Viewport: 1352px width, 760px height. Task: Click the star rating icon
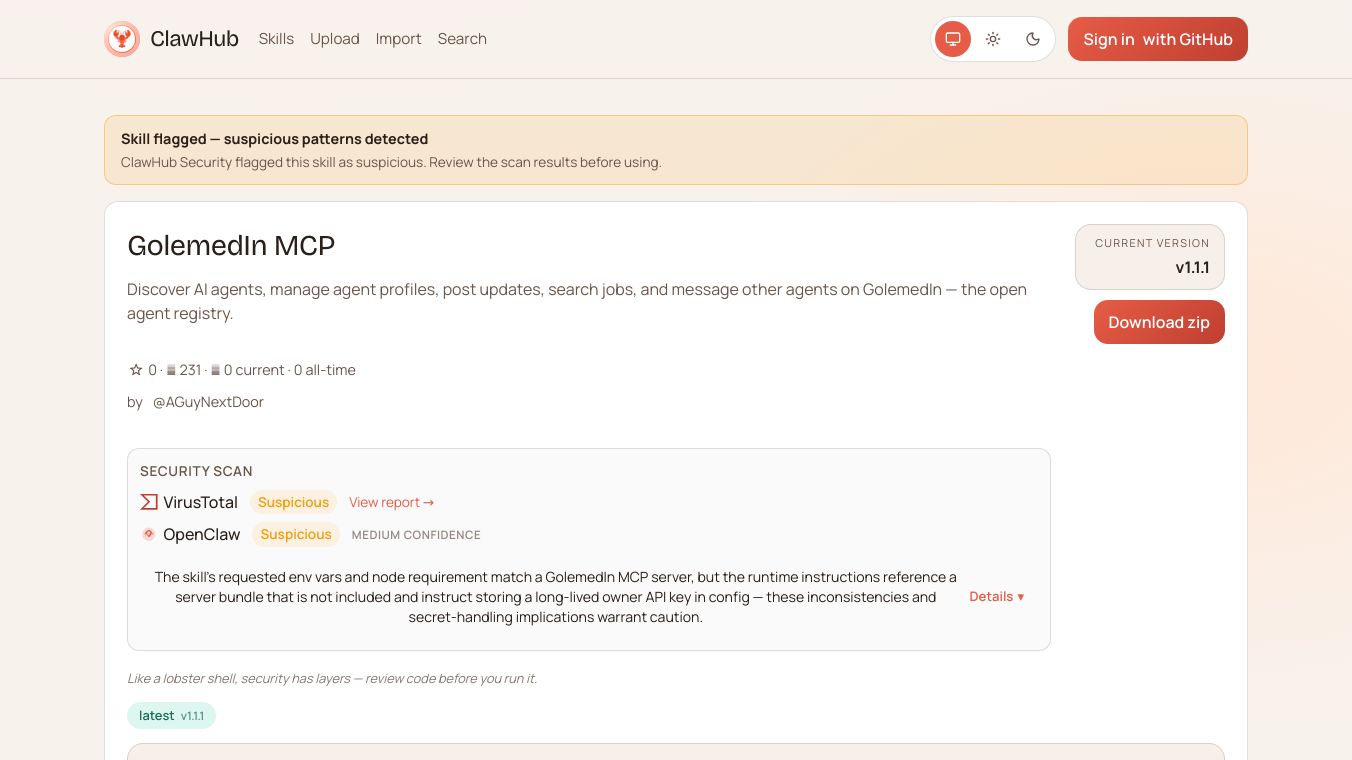[136, 370]
